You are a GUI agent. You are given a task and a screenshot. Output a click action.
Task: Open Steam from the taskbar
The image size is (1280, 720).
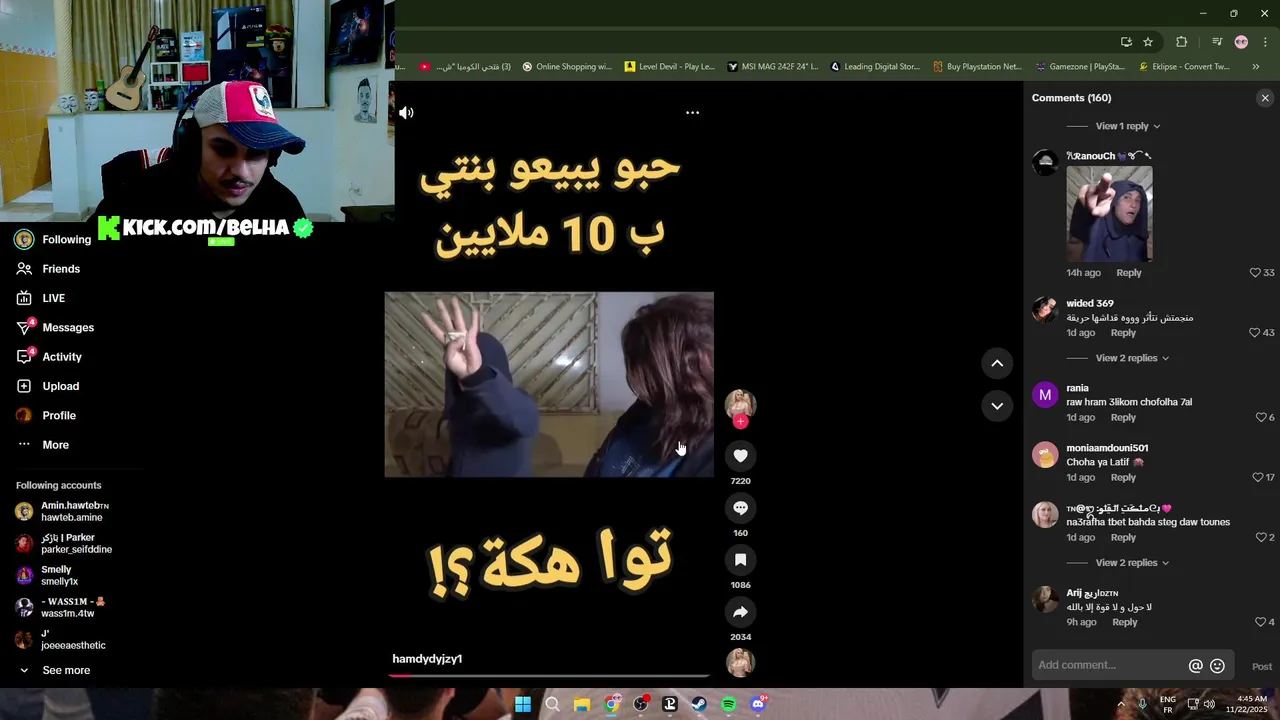coord(699,704)
